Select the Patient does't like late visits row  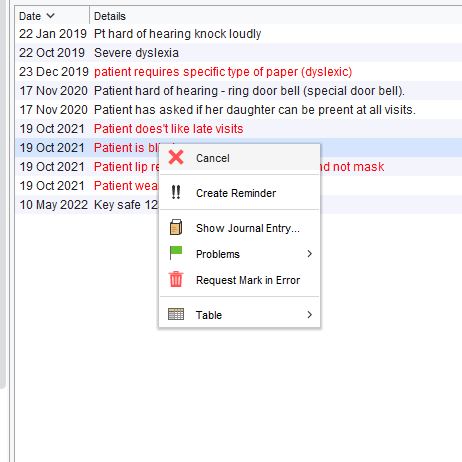[238, 129]
